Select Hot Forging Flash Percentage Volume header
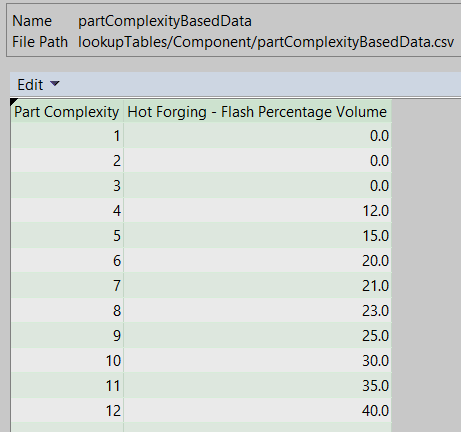 (257, 112)
